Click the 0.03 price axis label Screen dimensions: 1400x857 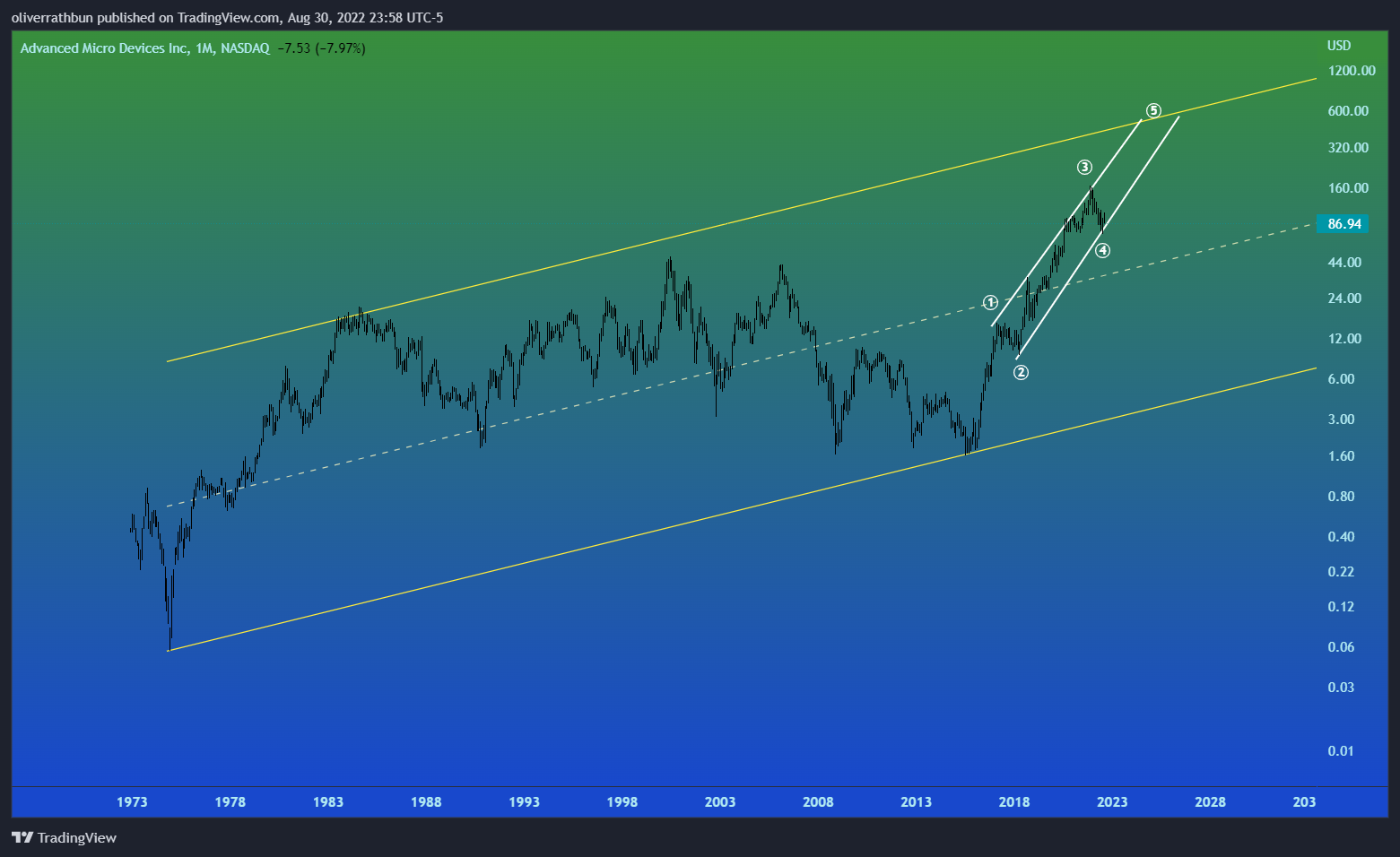1341,688
